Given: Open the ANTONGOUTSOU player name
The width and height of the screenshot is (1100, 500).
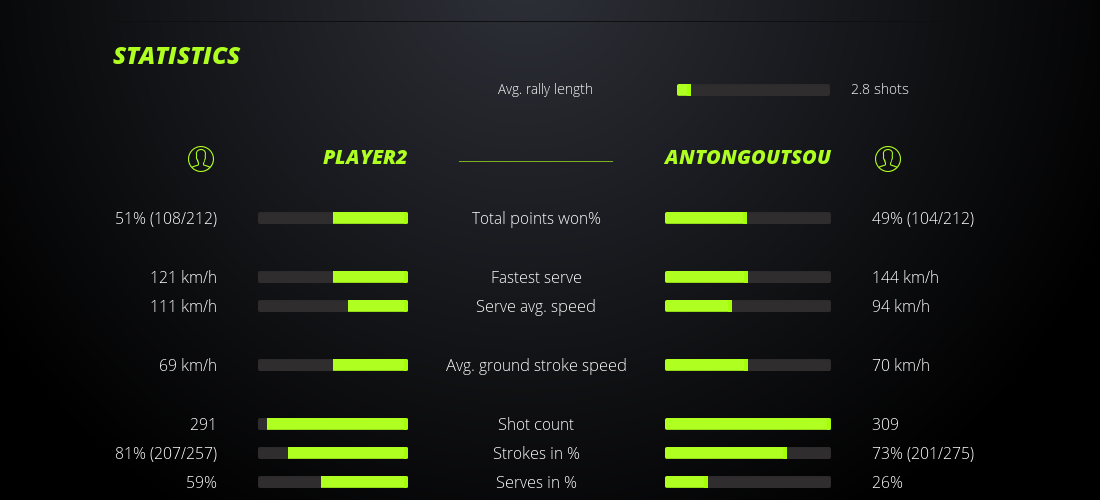Looking at the screenshot, I should [747, 157].
